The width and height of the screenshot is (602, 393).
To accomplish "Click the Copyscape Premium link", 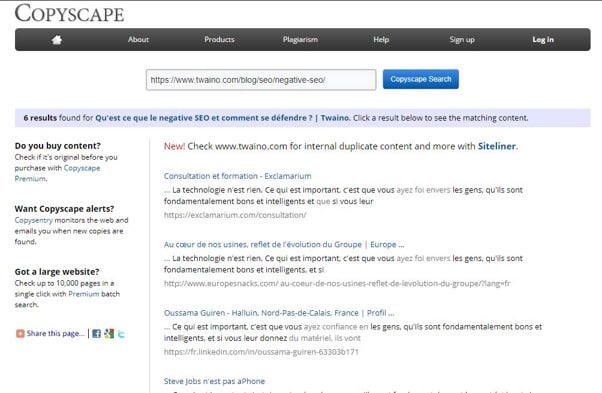I will (57, 173).
